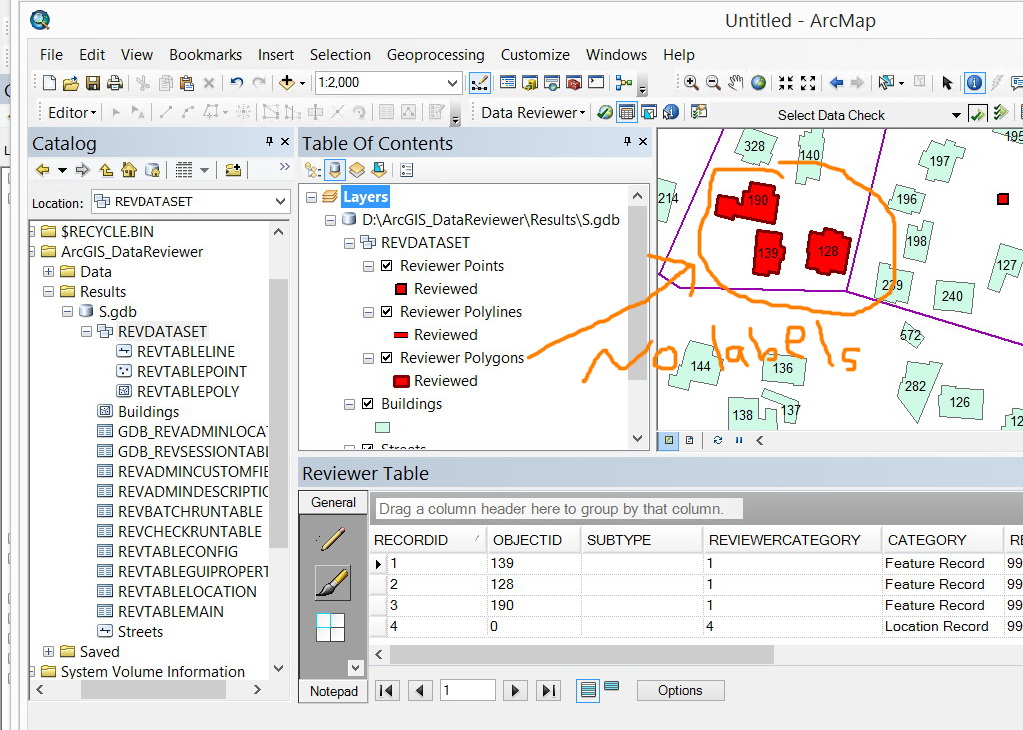The image size is (1023, 730).
Task: Click the brush icon in Reviewer Table
Action: coord(333,583)
